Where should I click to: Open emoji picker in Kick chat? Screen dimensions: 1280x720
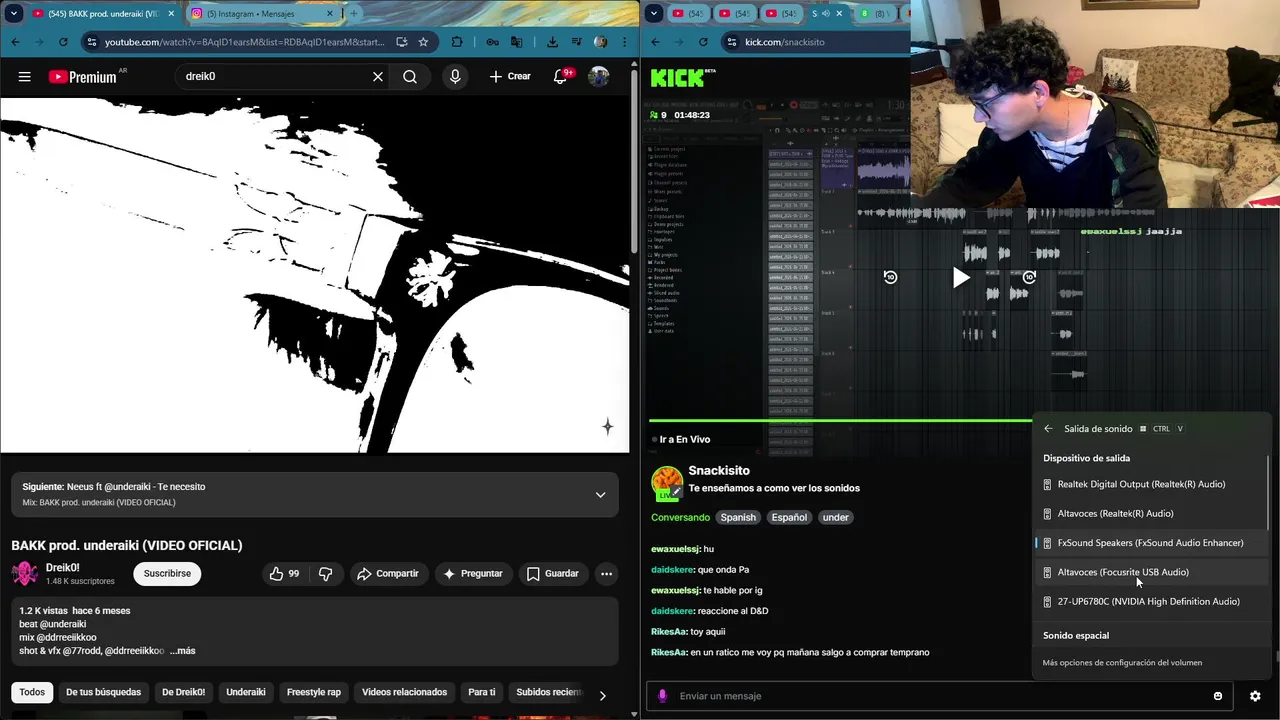point(1217,696)
